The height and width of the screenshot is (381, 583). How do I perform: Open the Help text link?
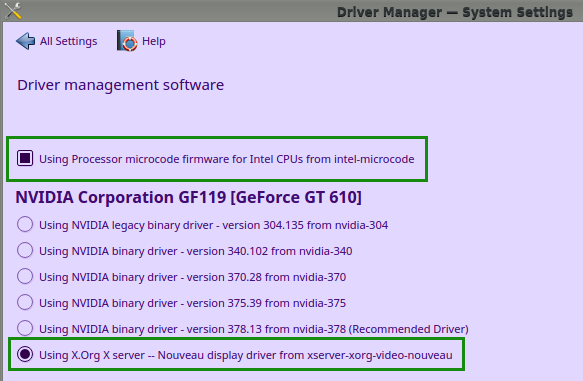pos(154,41)
